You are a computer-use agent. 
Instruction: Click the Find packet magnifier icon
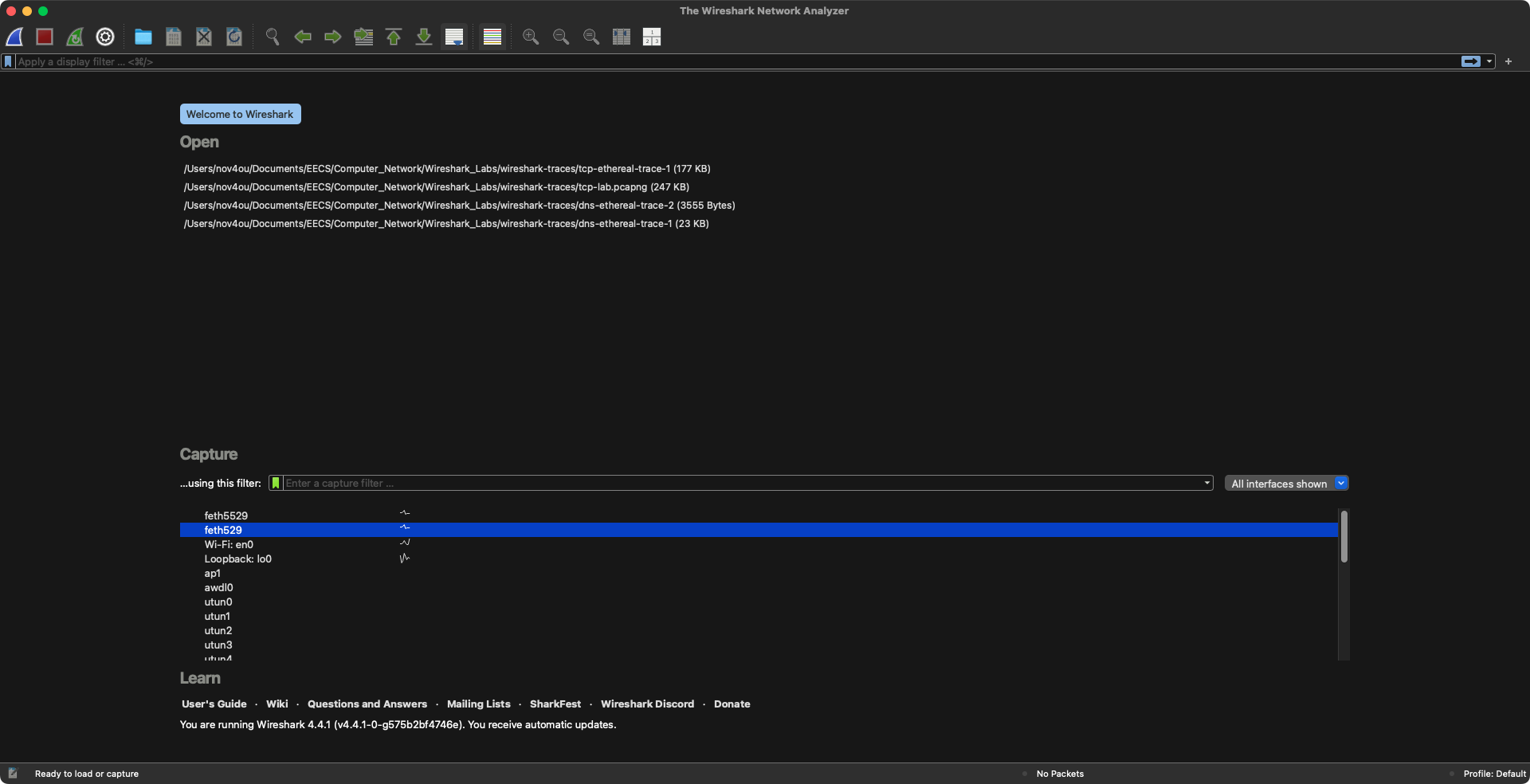point(273,37)
